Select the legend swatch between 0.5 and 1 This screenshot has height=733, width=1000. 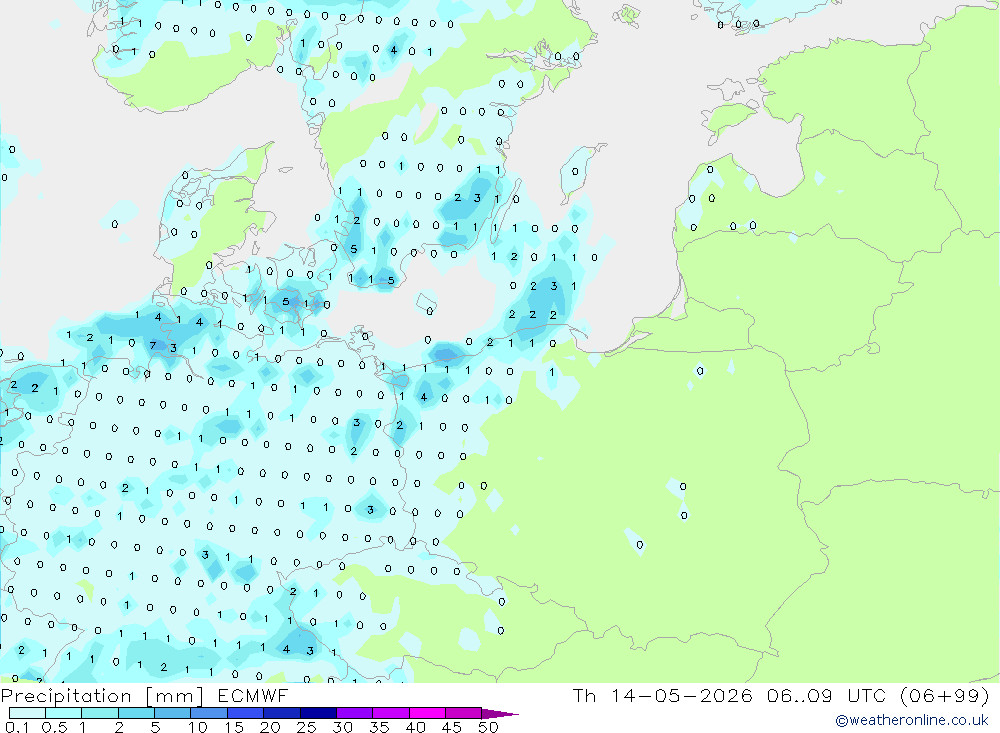tap(63, 713)
